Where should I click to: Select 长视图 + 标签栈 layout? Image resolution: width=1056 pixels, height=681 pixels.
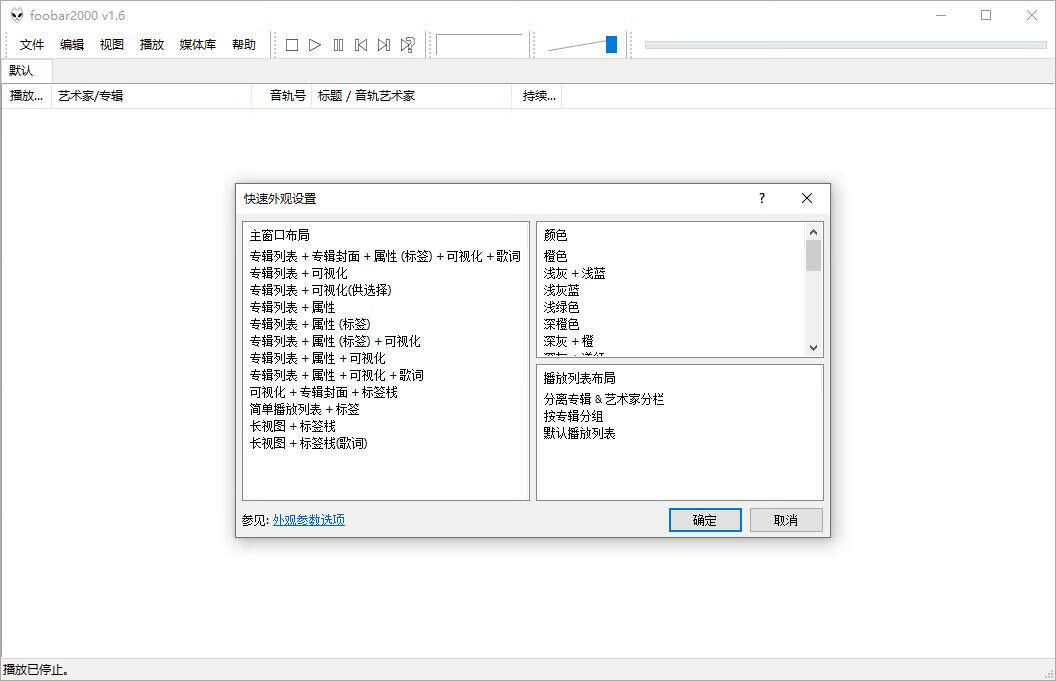(x=290, y=426)
